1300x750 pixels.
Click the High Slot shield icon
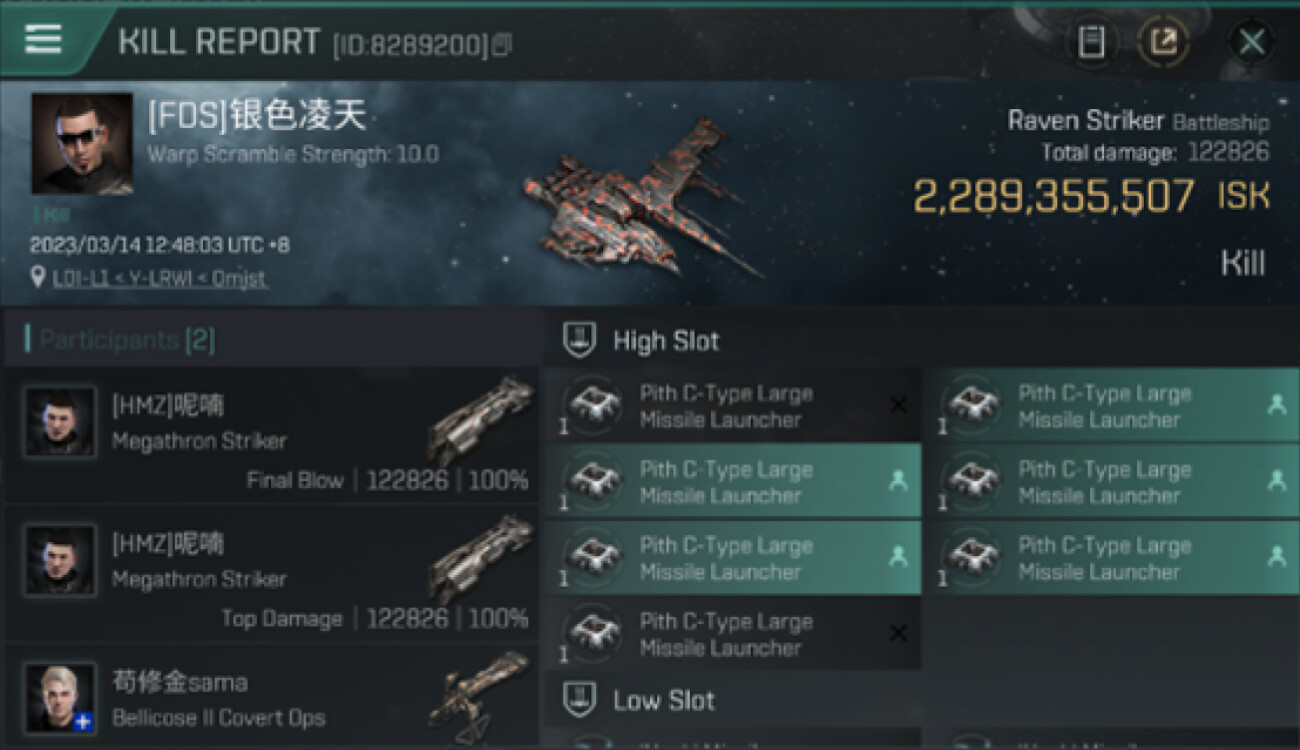(580, 340)
